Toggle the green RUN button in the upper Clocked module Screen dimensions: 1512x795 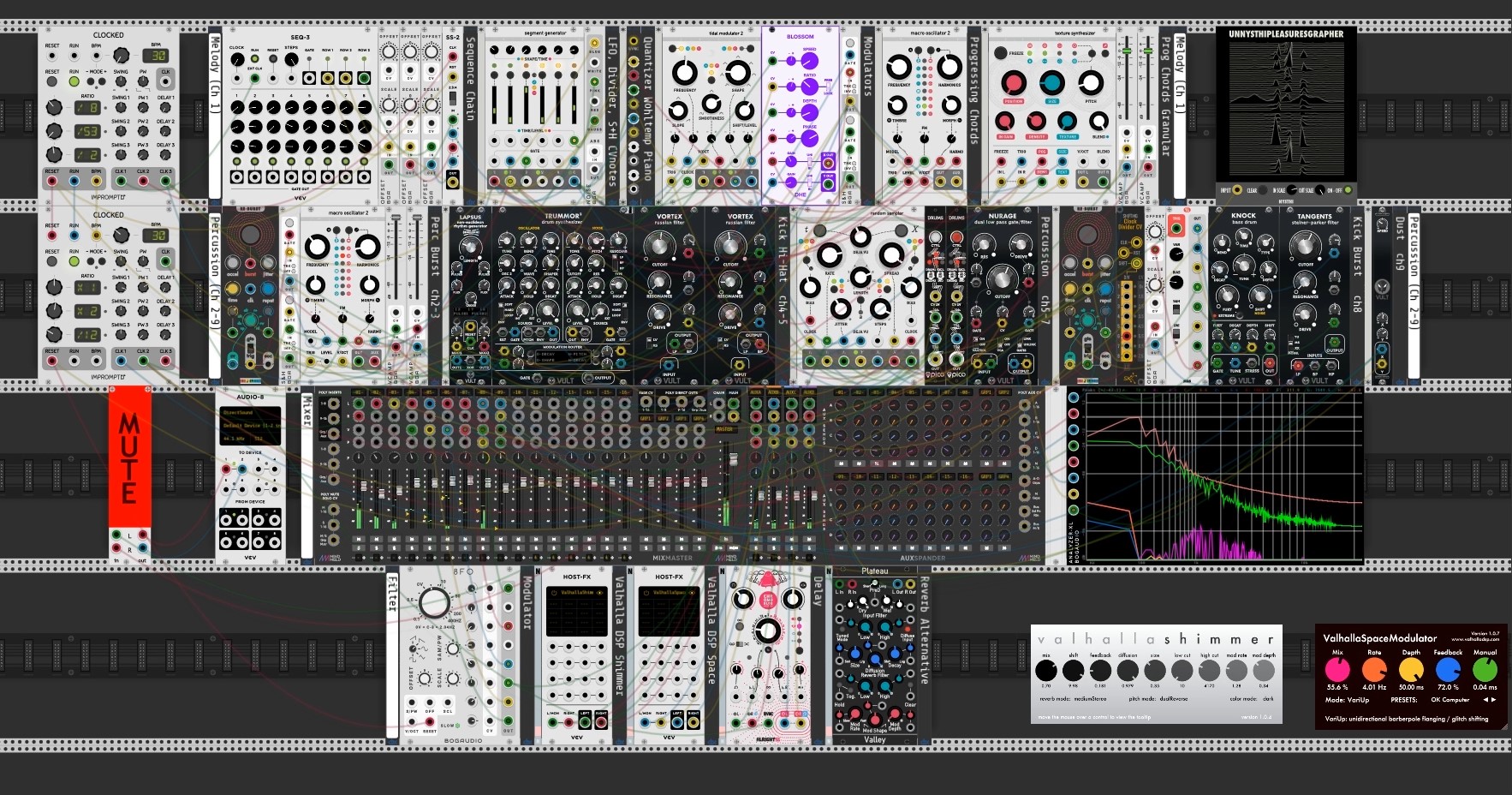tap(74, 81)
